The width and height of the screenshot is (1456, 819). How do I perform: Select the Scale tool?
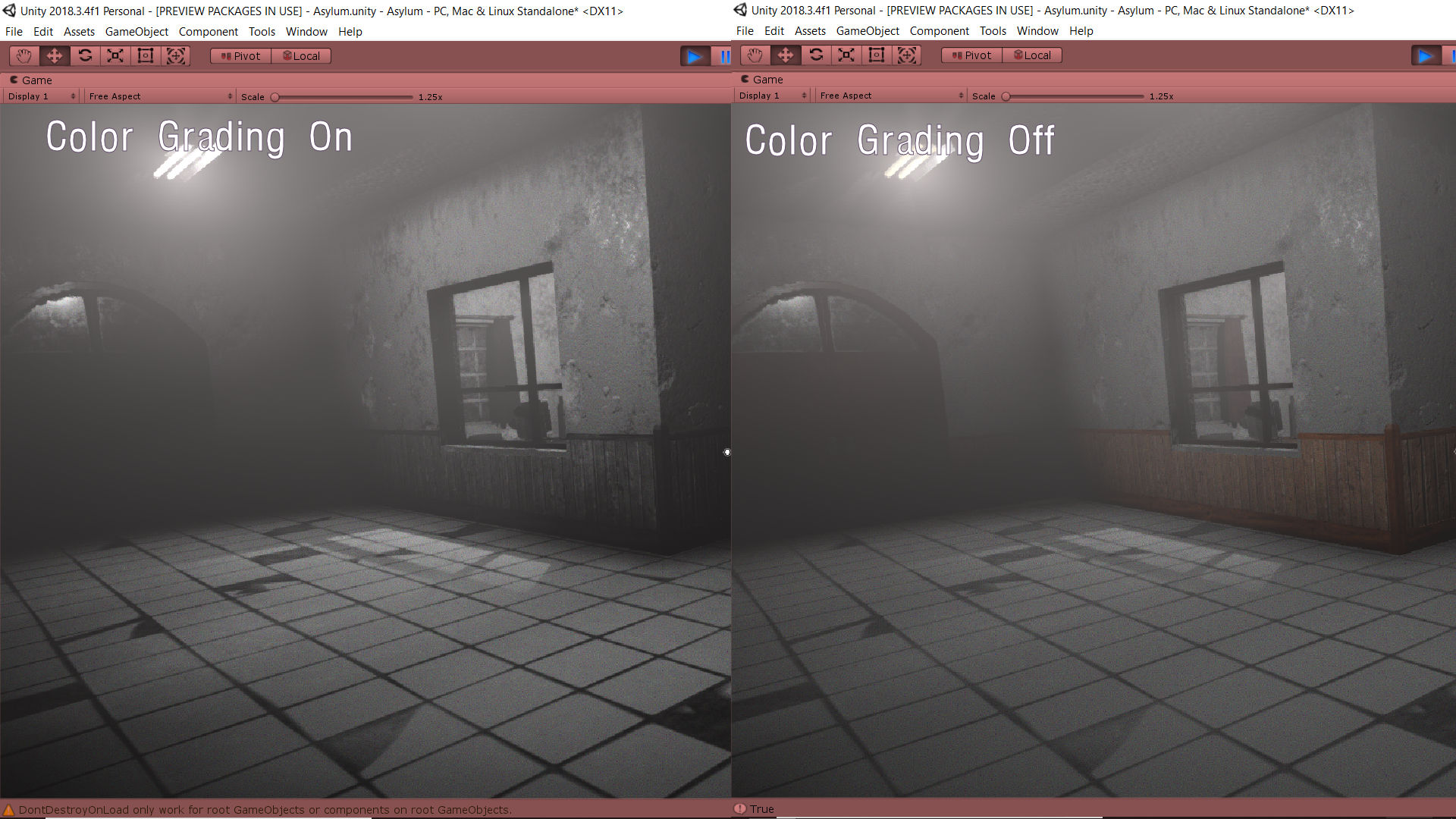pos(115,55)
